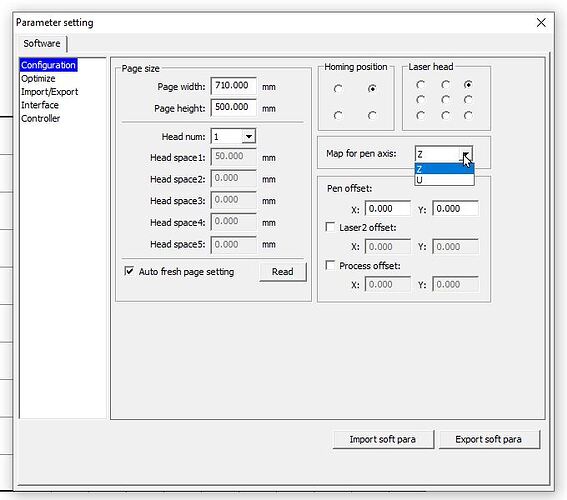Image resolution: width=567 pixels, height=500 pixels.
Task: Select Optimize in the left list
Action: coord(38,78)
